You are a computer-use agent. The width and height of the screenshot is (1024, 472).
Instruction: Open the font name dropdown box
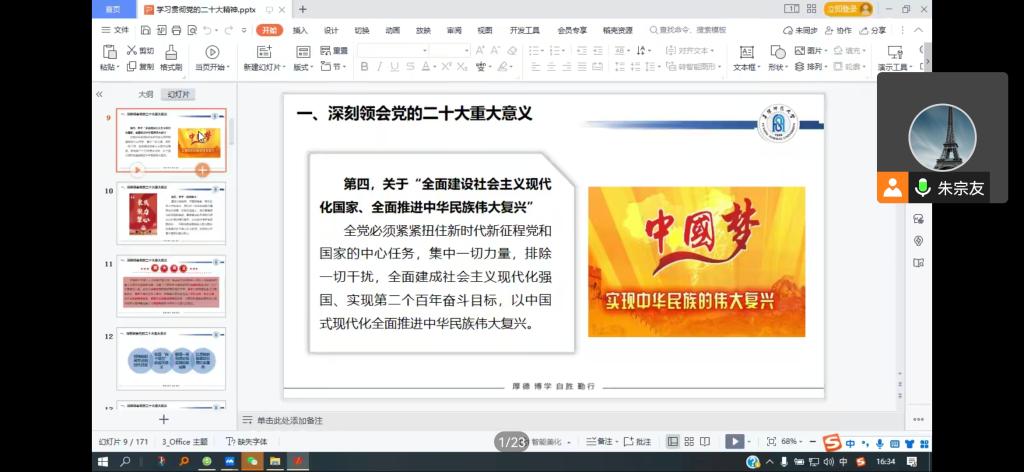[392, 50]
